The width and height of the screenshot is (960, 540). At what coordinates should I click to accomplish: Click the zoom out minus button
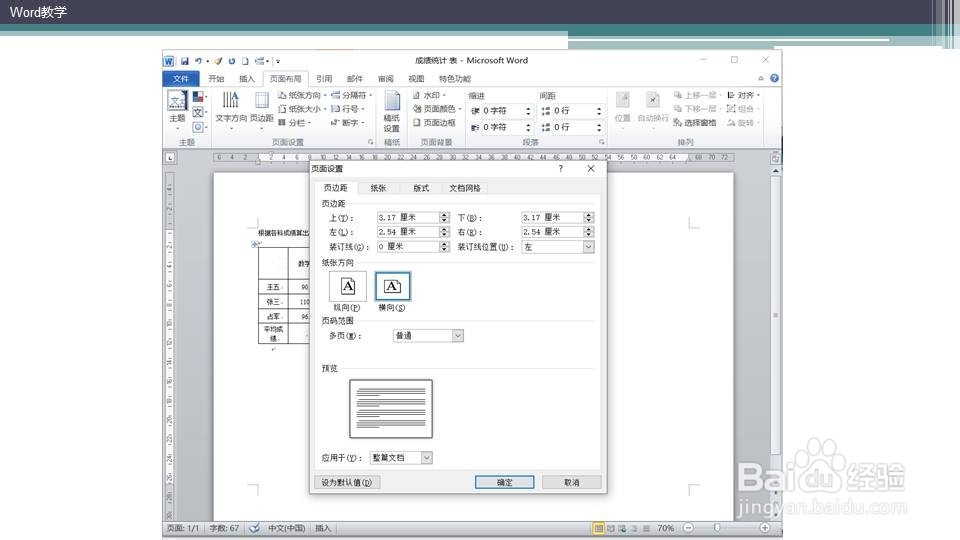point(689,528)
